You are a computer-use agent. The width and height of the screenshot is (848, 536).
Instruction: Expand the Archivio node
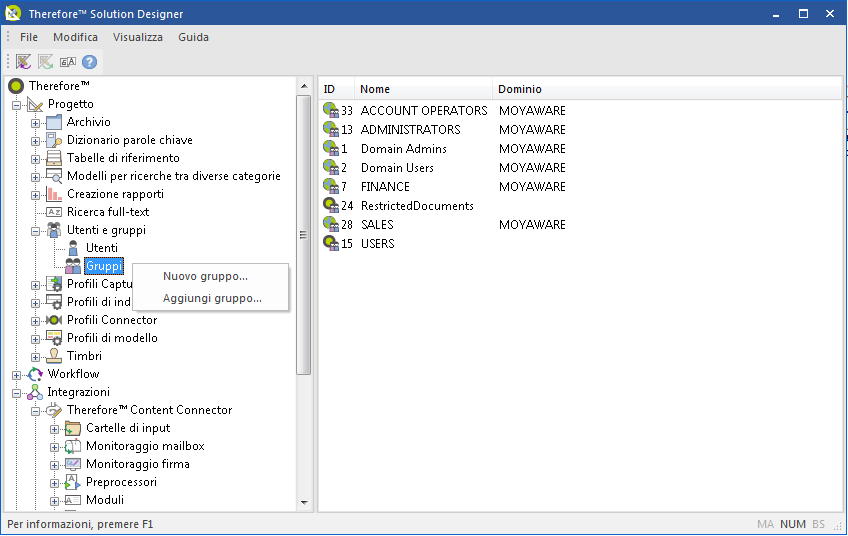point(36,123)
